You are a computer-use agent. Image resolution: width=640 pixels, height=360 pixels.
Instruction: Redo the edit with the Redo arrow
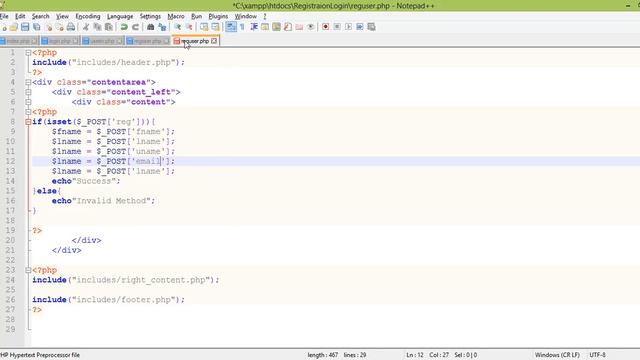point(135,27)
